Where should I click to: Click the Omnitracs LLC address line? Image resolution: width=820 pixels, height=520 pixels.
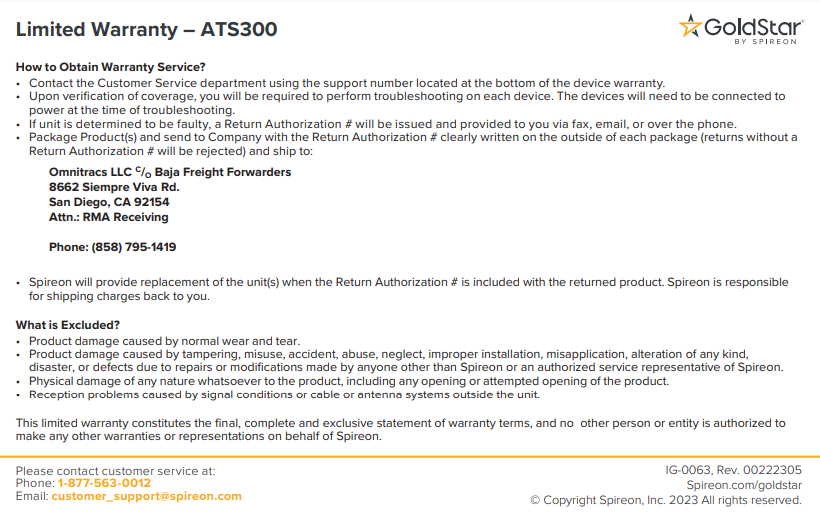[170, 172]
